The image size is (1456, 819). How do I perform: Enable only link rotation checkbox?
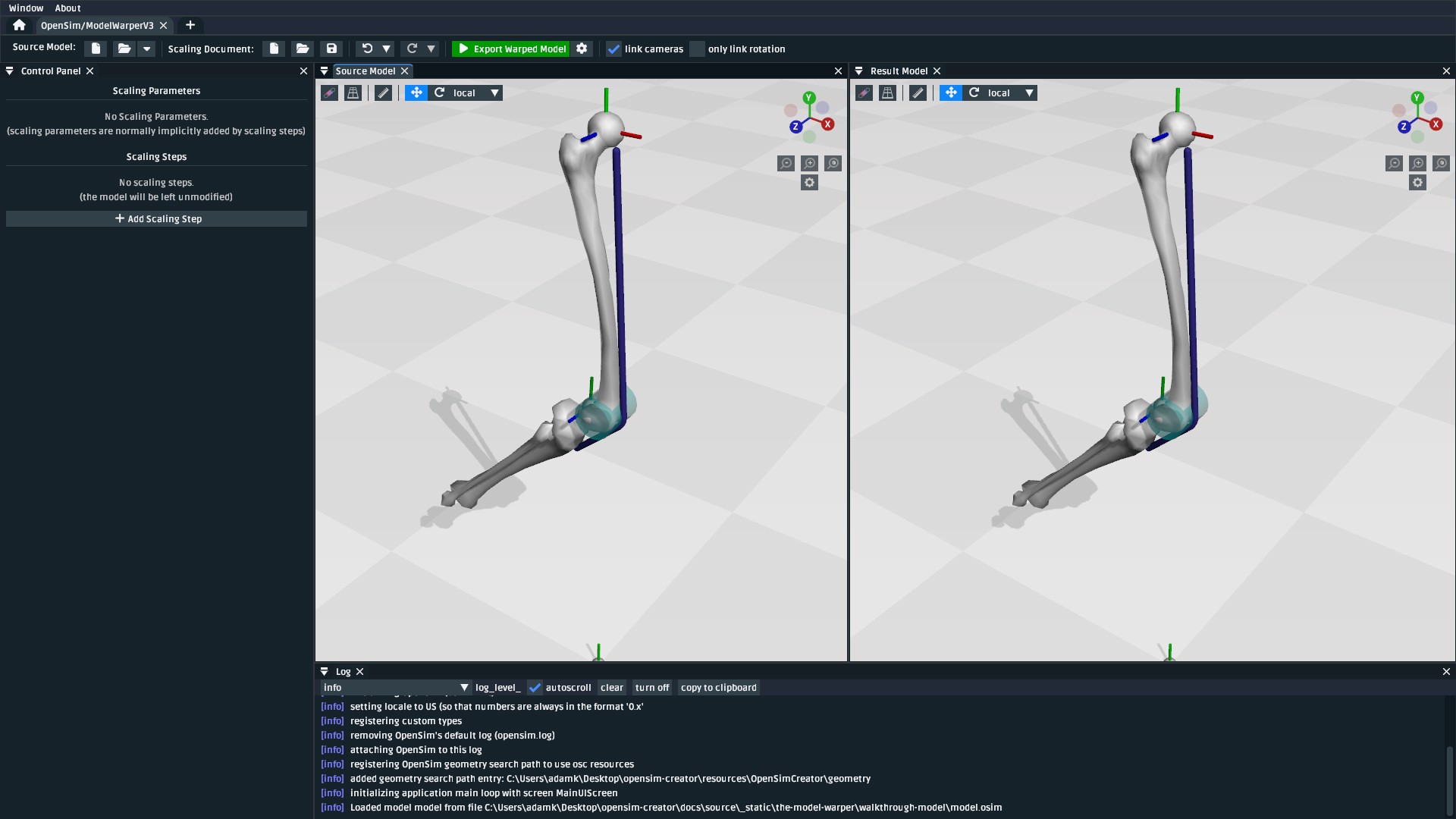pos(698,49)
